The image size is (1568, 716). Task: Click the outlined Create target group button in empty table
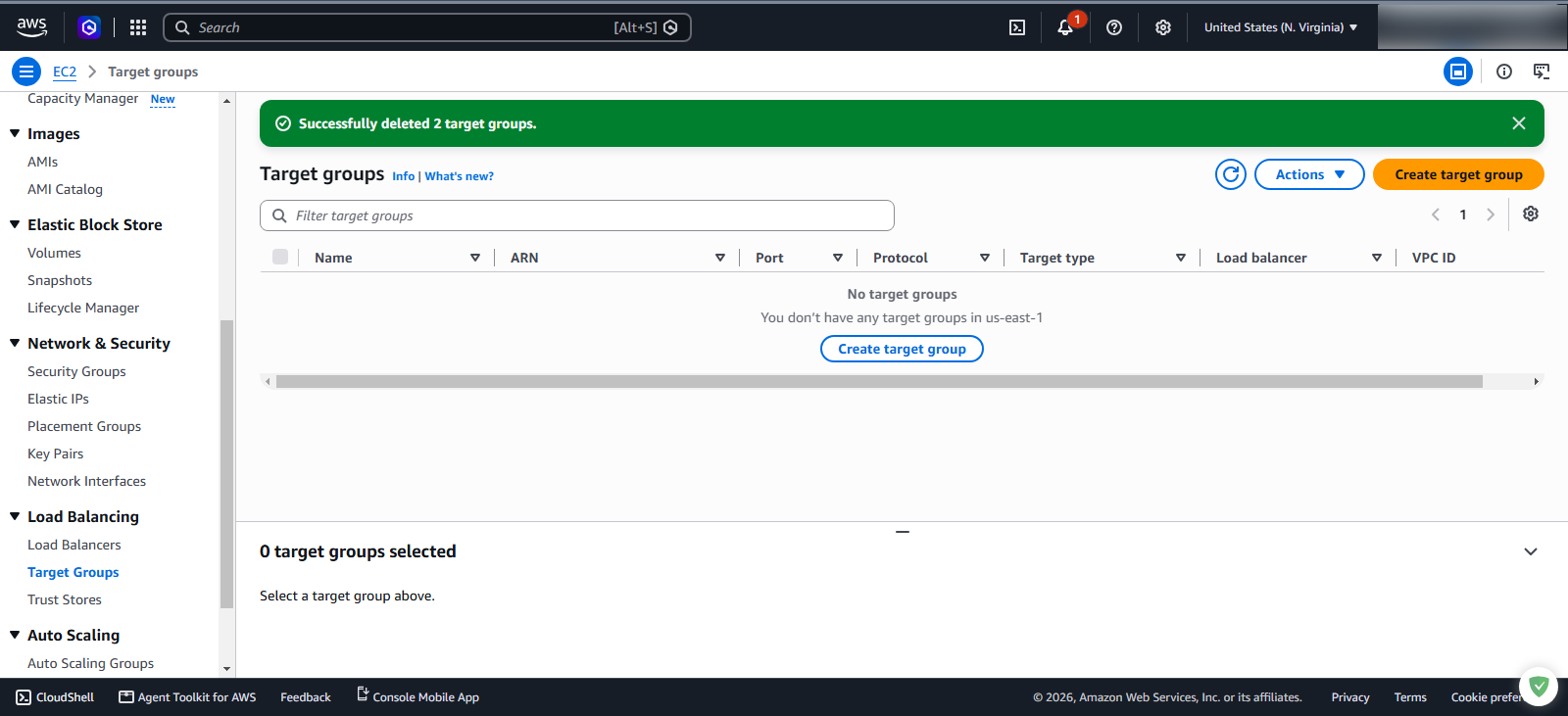(902, 349)
